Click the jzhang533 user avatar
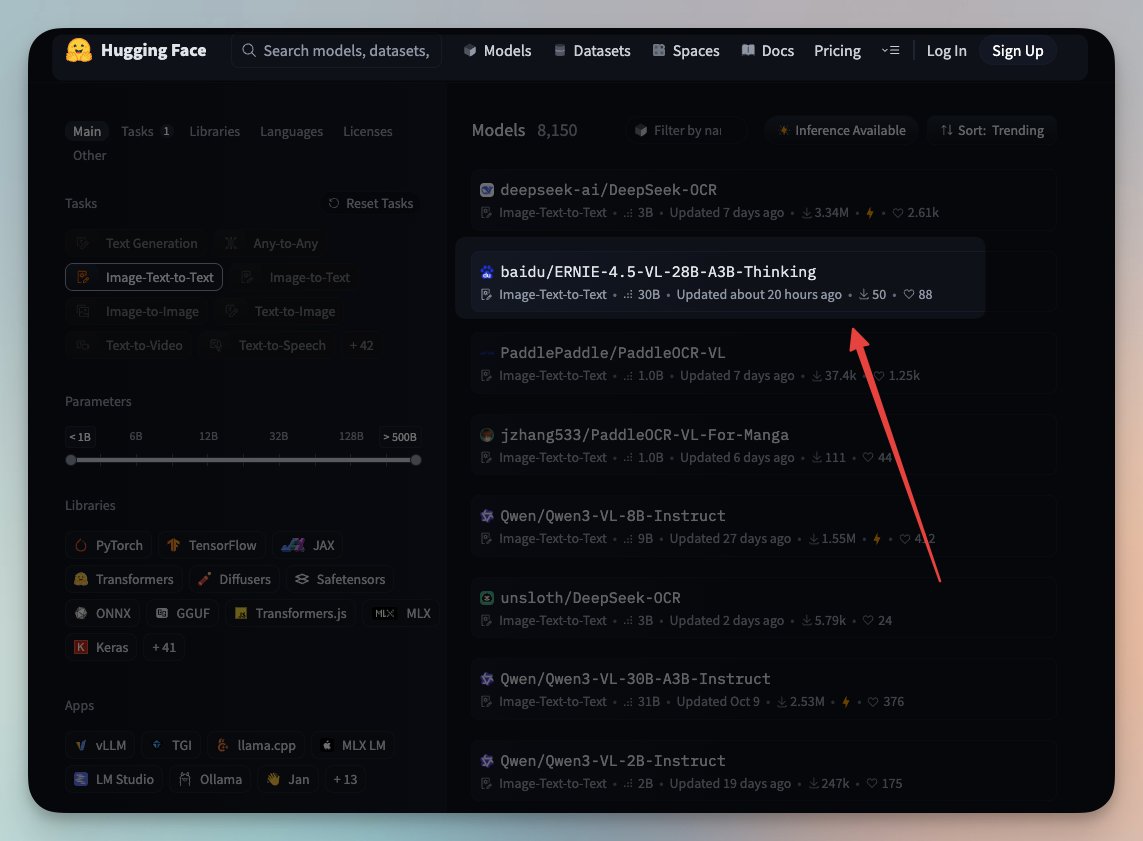 coord(487,435)
